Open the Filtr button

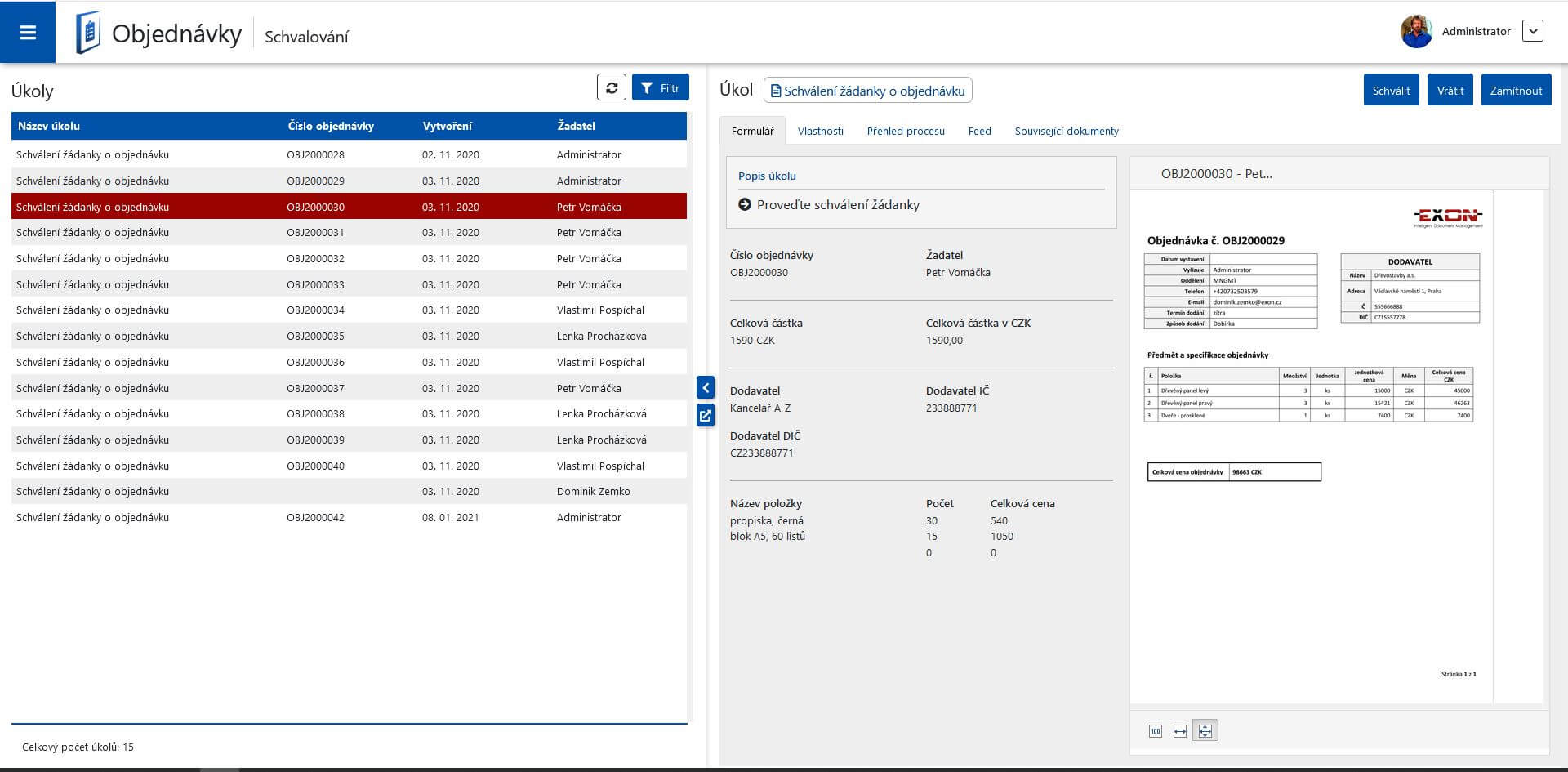(660, 88)
